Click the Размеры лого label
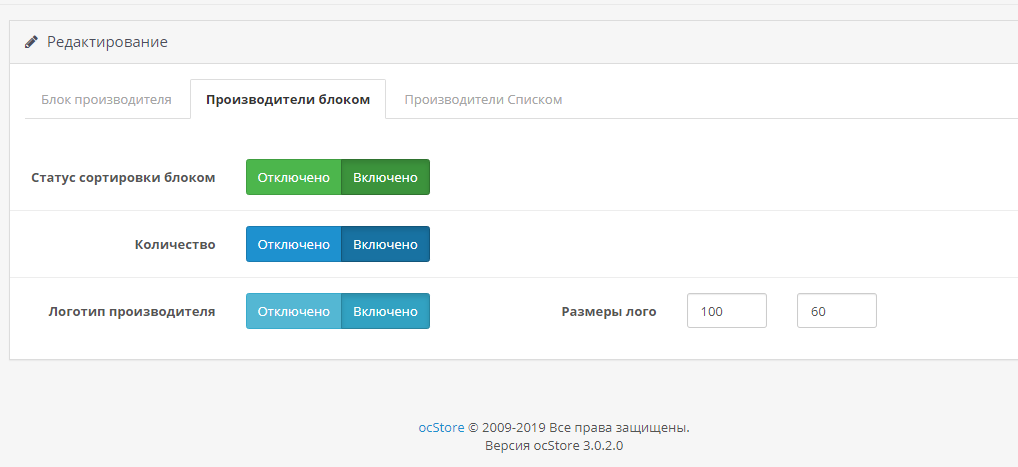This screenshot has height=467, width=1018. coord(609,312)
